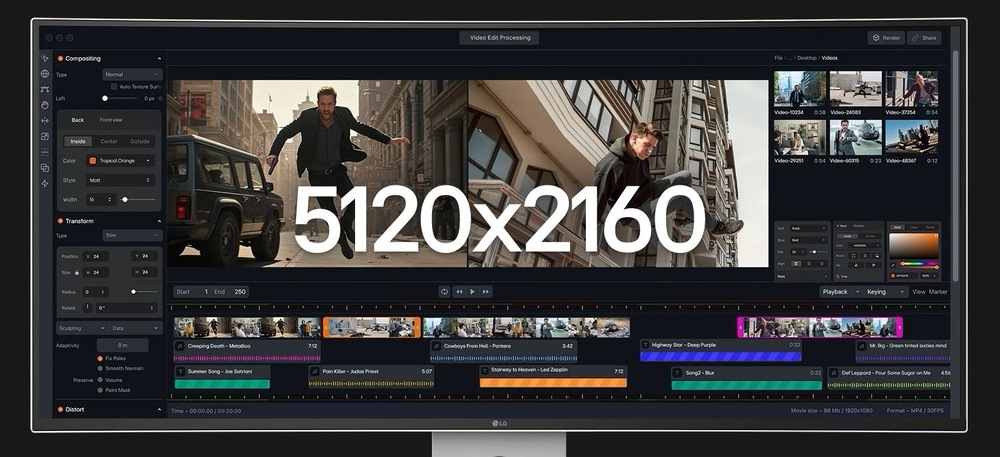Screen dimensions: 1000x457
Task: Click Desktop in the file breadcrumb
Action: point(807,58)
